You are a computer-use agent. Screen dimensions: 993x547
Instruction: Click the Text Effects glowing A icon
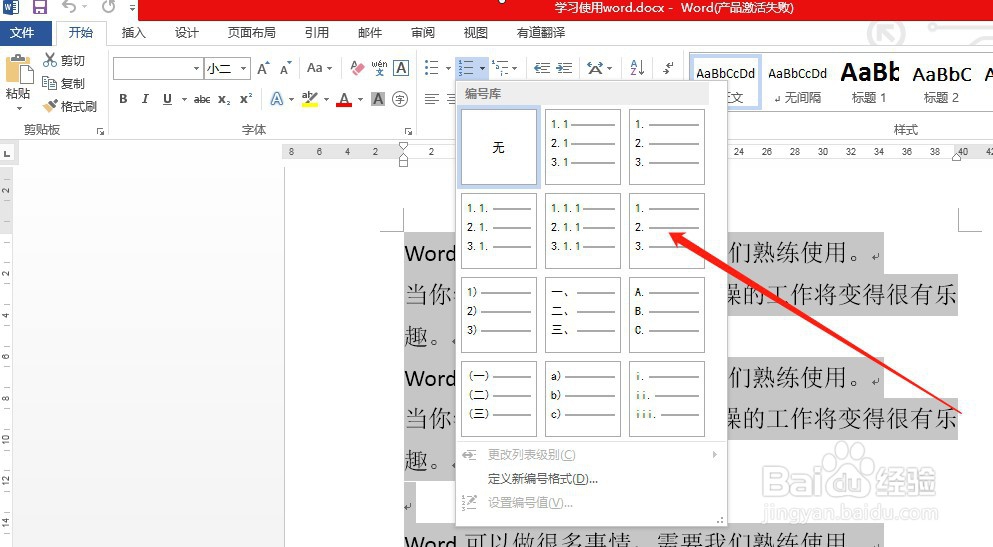pos(277,99)
